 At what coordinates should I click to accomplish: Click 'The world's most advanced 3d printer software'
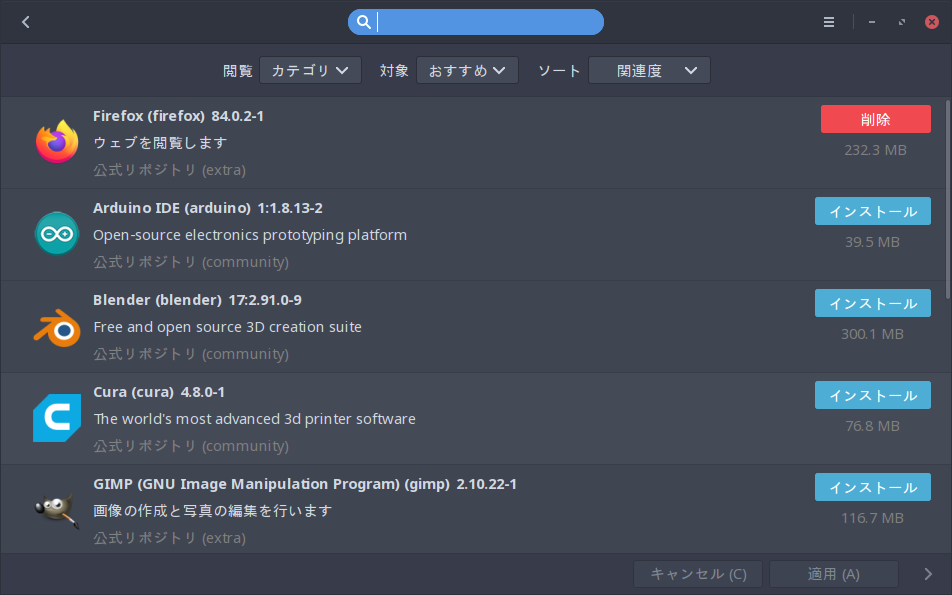[254, 419]
